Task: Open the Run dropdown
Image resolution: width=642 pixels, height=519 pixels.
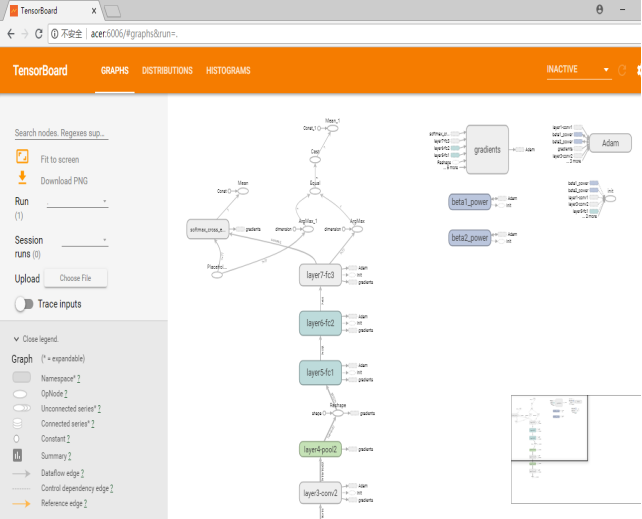Action: point(77,201)
